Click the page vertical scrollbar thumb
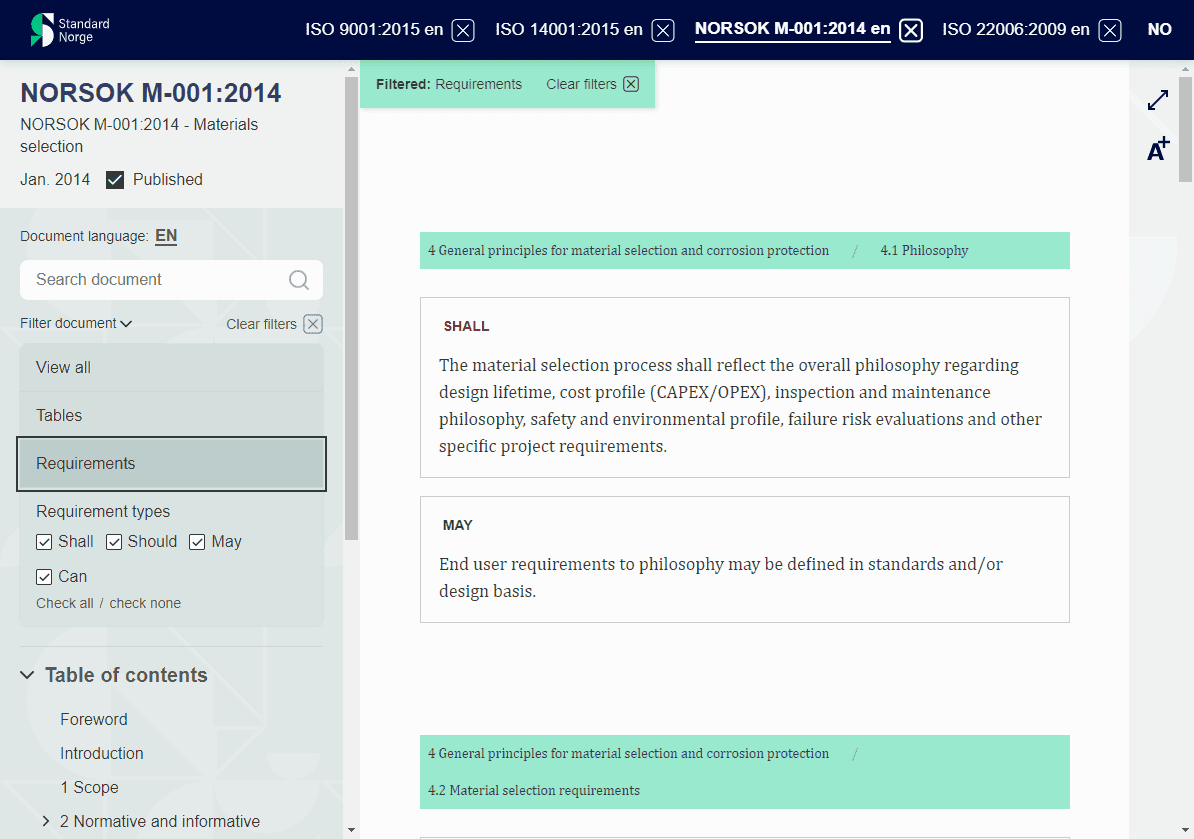This screenshot has height=839, width=1194. (1186, 129)
